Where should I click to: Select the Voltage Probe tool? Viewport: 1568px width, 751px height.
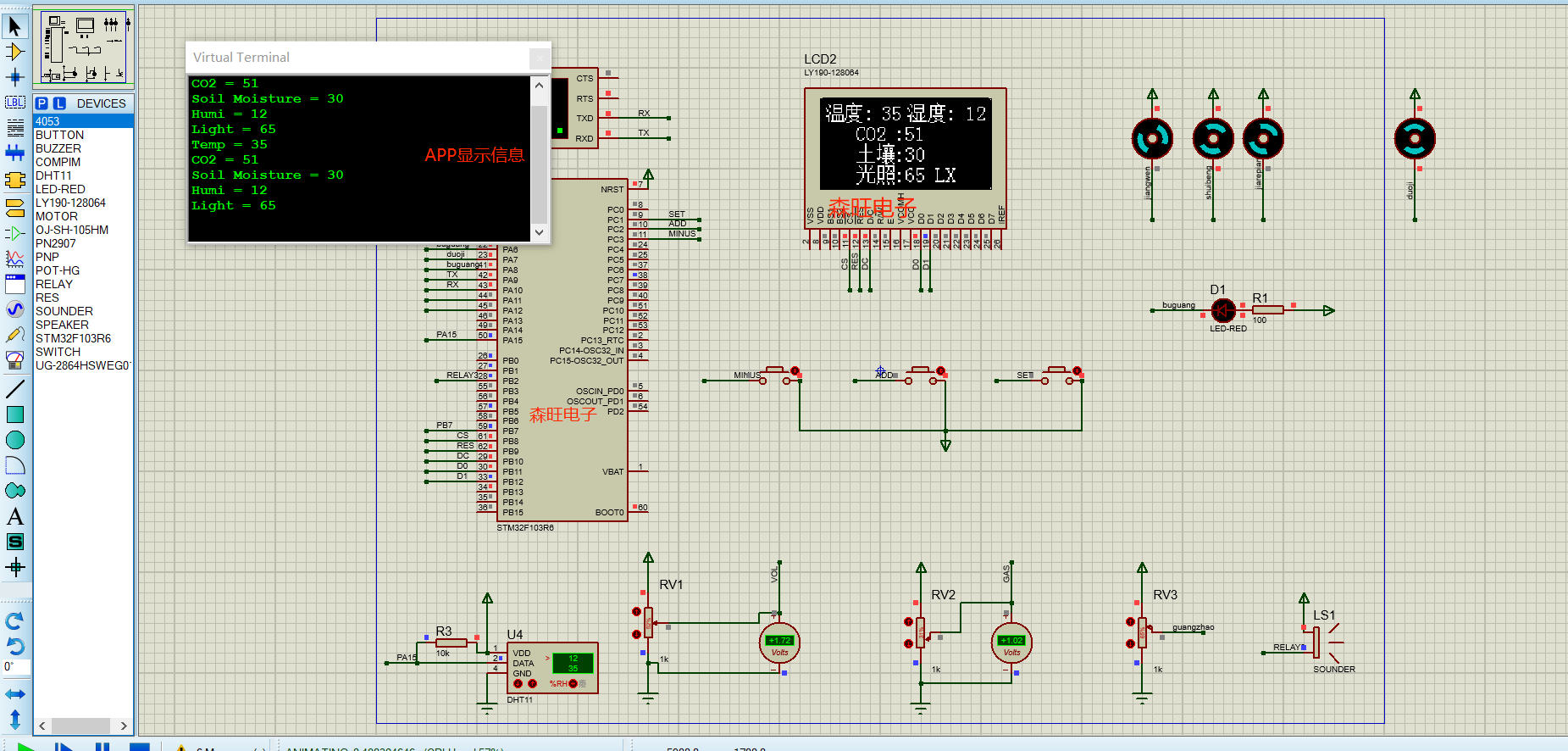tap(14, 336)
